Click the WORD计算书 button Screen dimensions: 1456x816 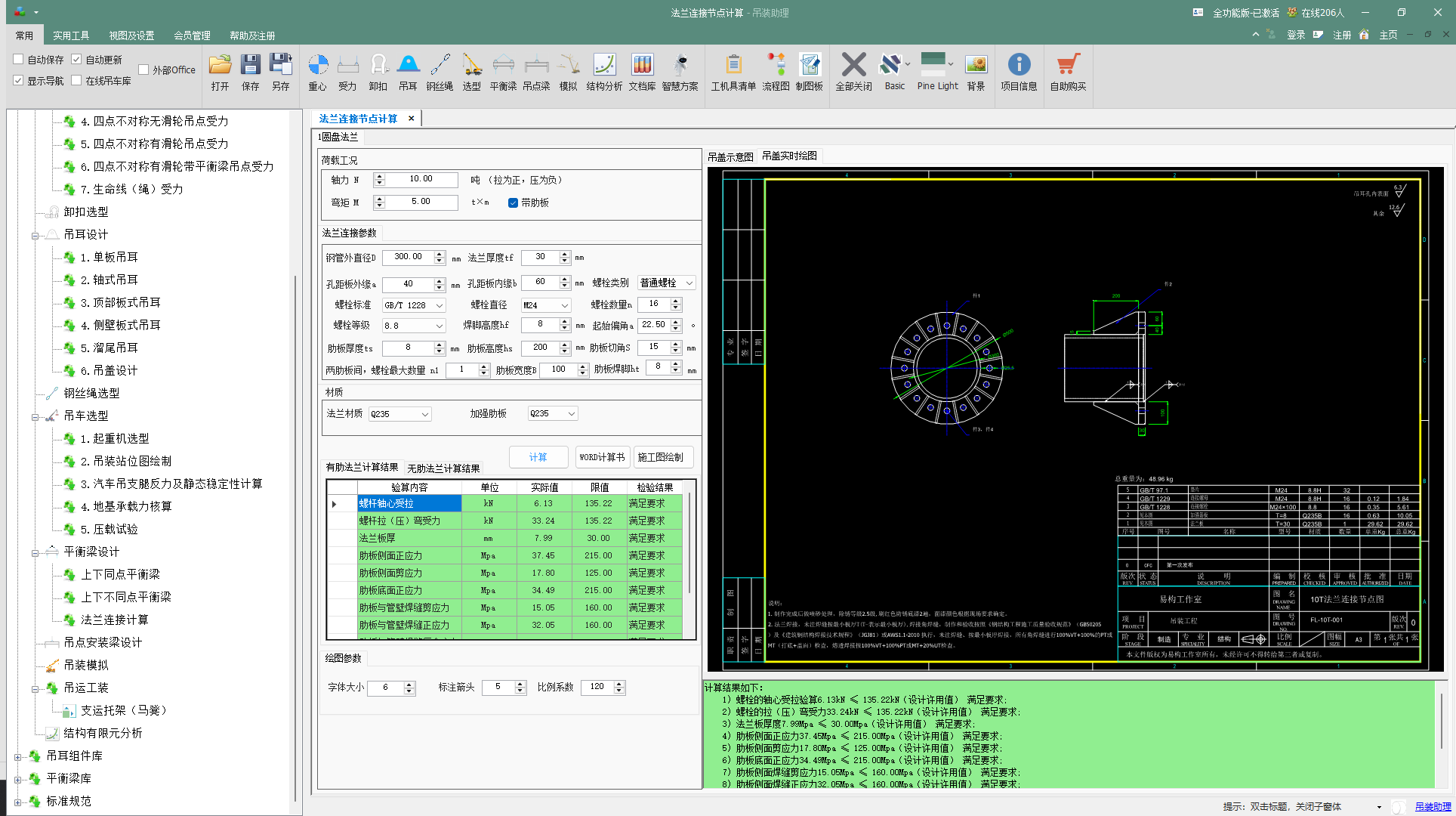[x=602, y=457]
